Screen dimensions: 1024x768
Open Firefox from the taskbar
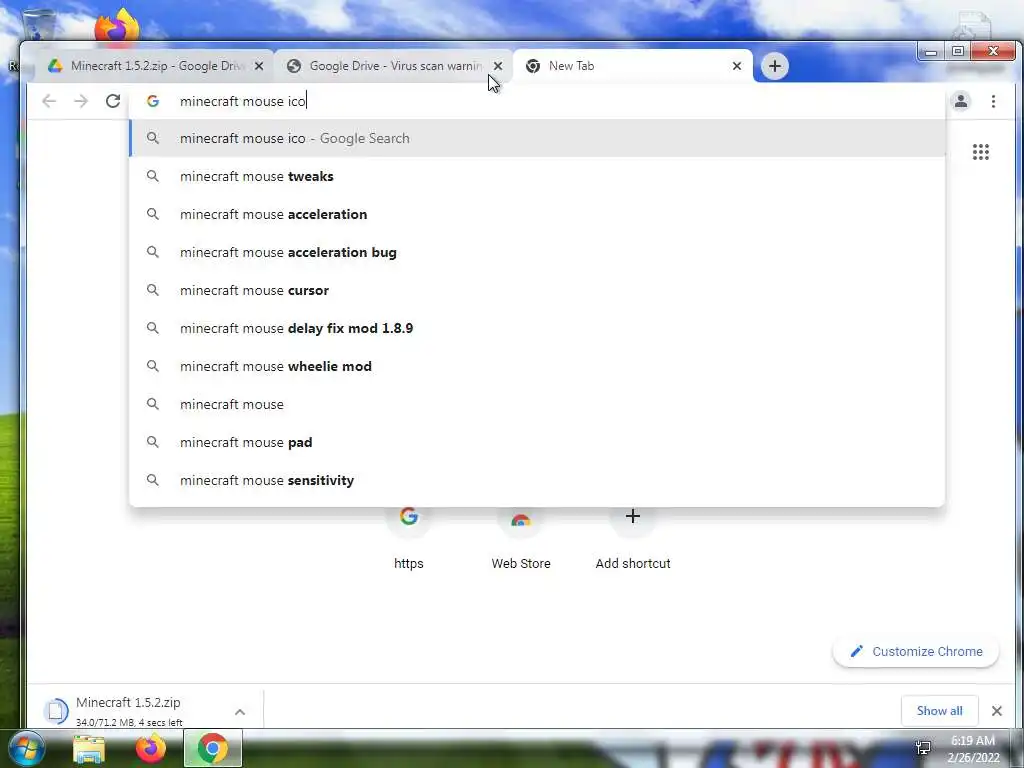coord(151,749)
